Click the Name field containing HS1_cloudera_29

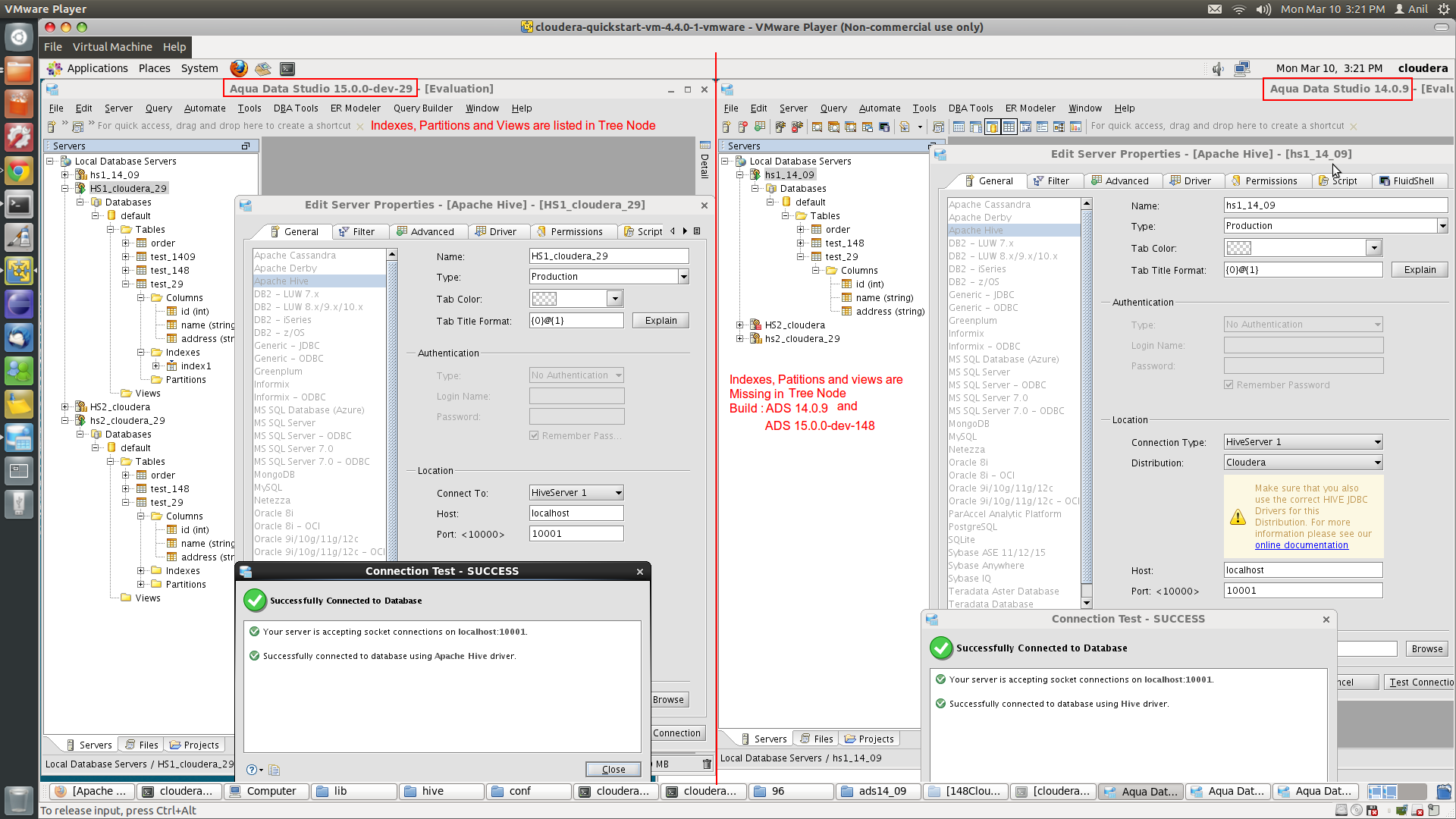pyautogui.click(x=608, y=256)
